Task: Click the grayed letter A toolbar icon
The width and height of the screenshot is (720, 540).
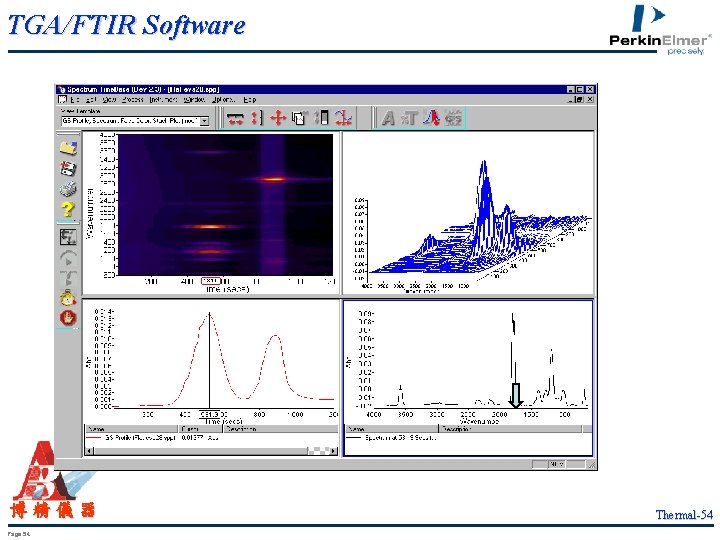Action: pos(388,118)
